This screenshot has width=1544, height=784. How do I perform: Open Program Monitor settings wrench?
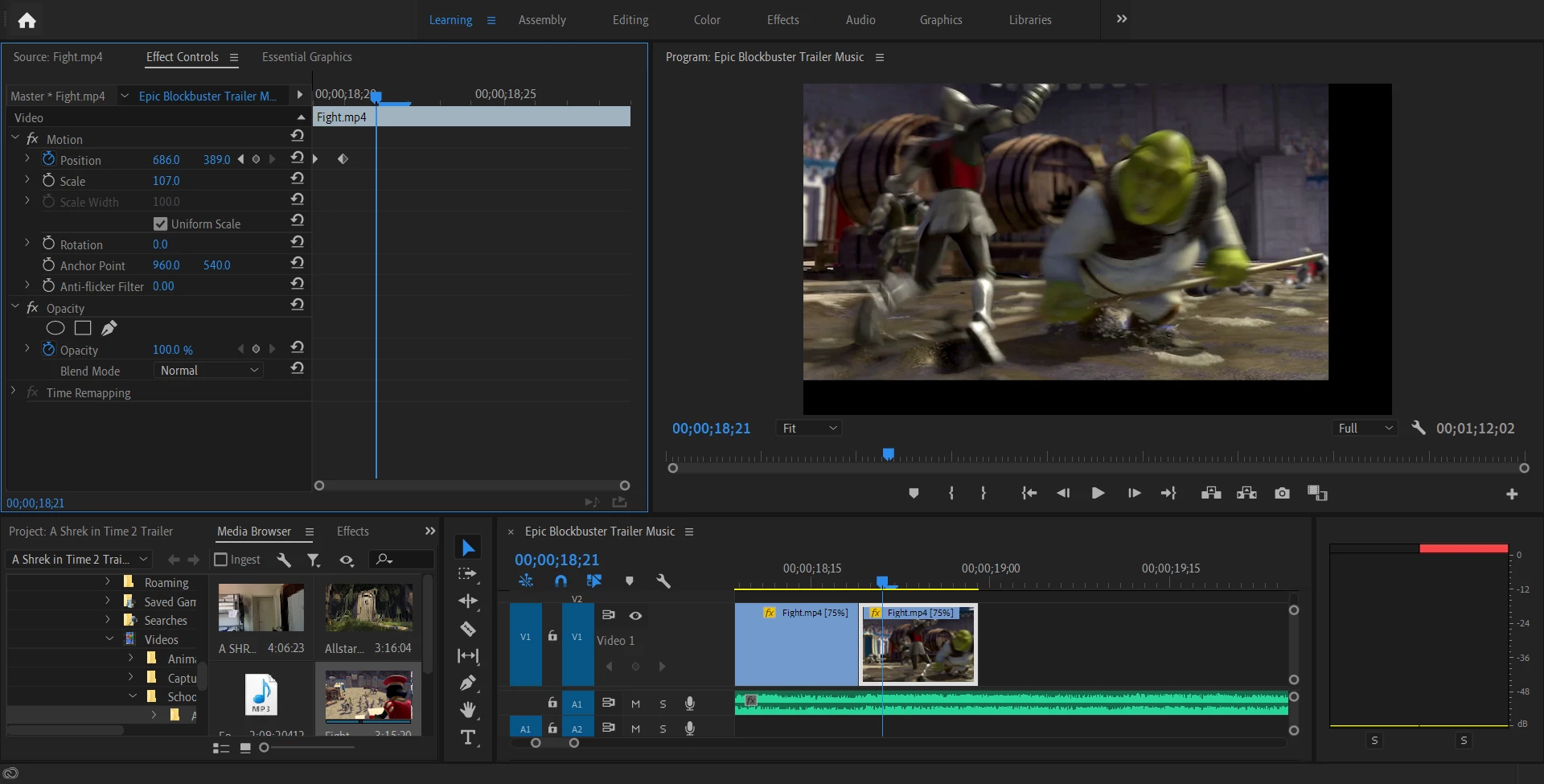point(1419,429)
